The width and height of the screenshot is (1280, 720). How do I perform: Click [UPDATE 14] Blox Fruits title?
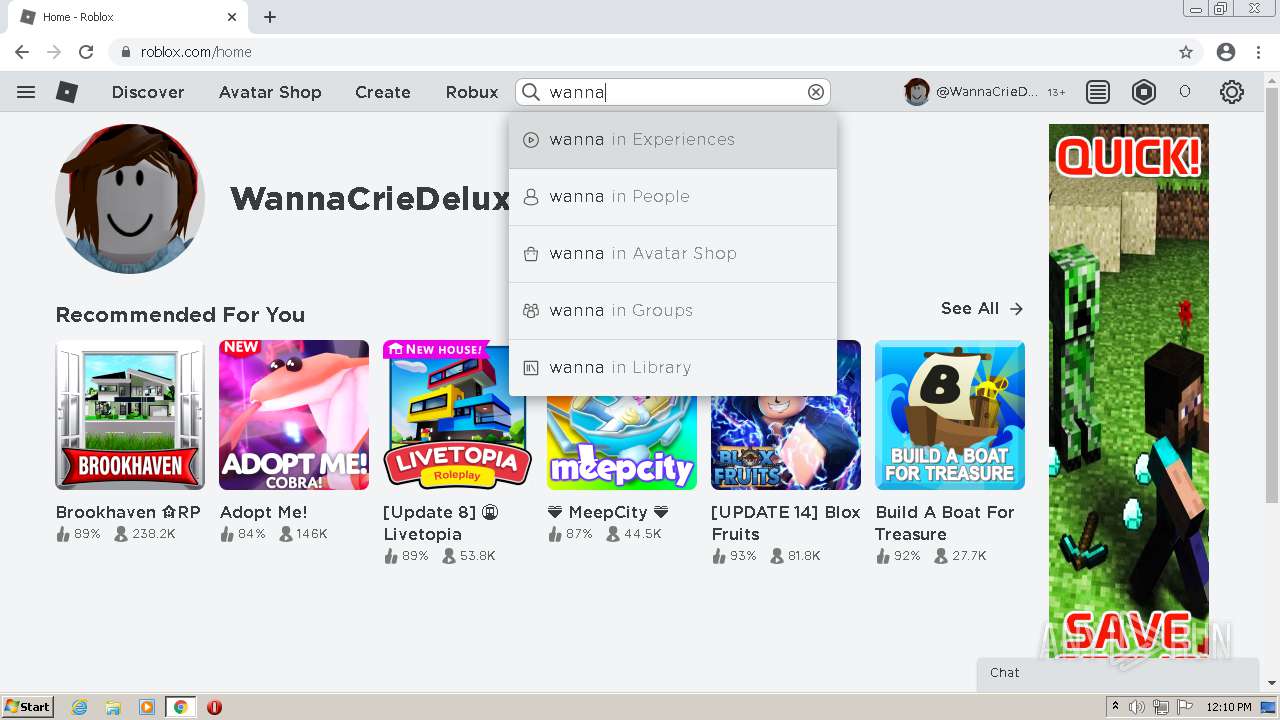786,523
